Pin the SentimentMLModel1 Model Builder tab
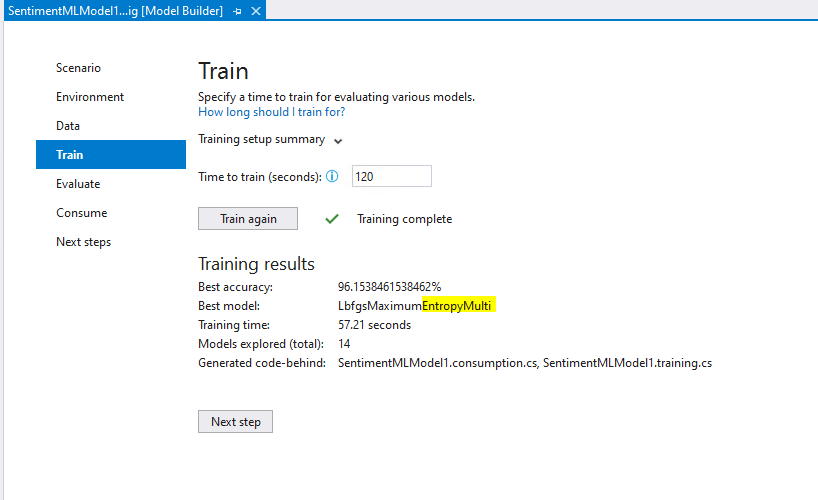 tap(237, 11)
